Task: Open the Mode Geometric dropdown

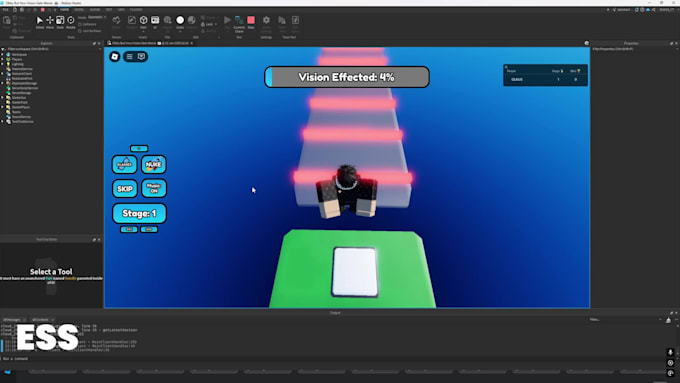Action: (x=97, y=17)
